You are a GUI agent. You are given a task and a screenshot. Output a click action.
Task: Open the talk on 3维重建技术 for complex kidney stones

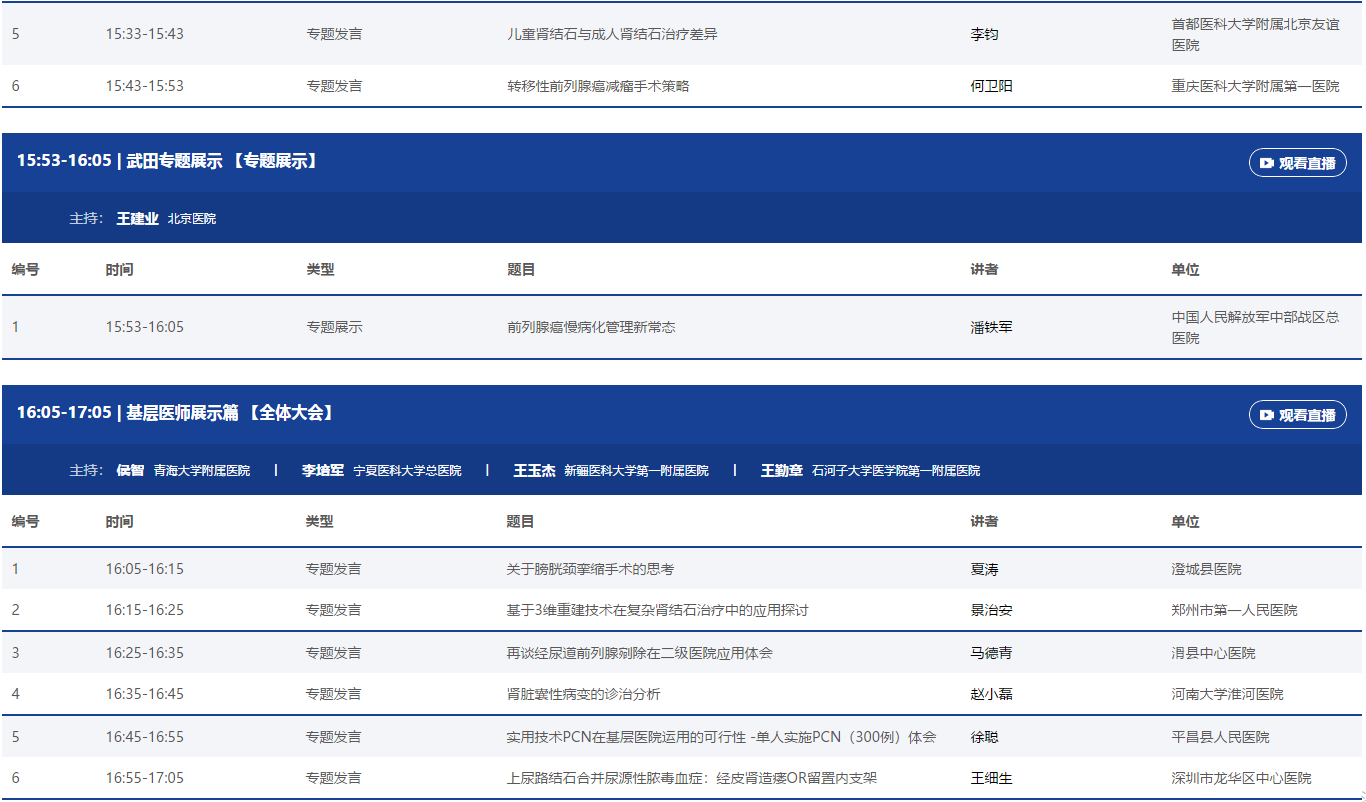[657, 610]
